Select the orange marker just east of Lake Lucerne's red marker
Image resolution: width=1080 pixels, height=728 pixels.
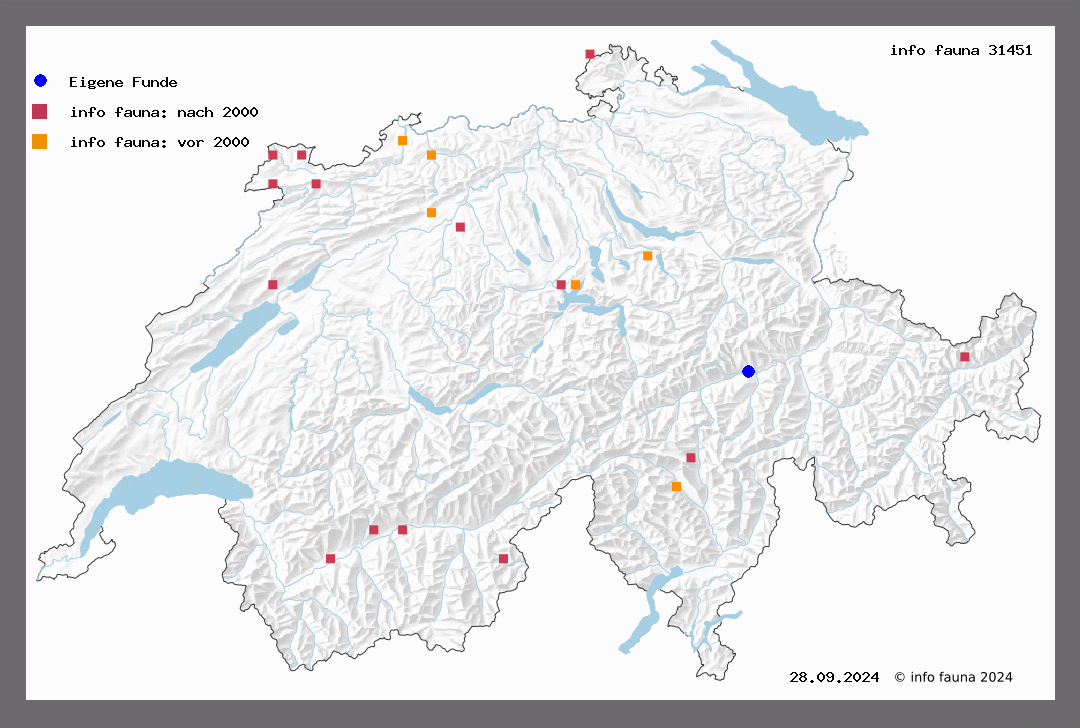click(575, 285)
